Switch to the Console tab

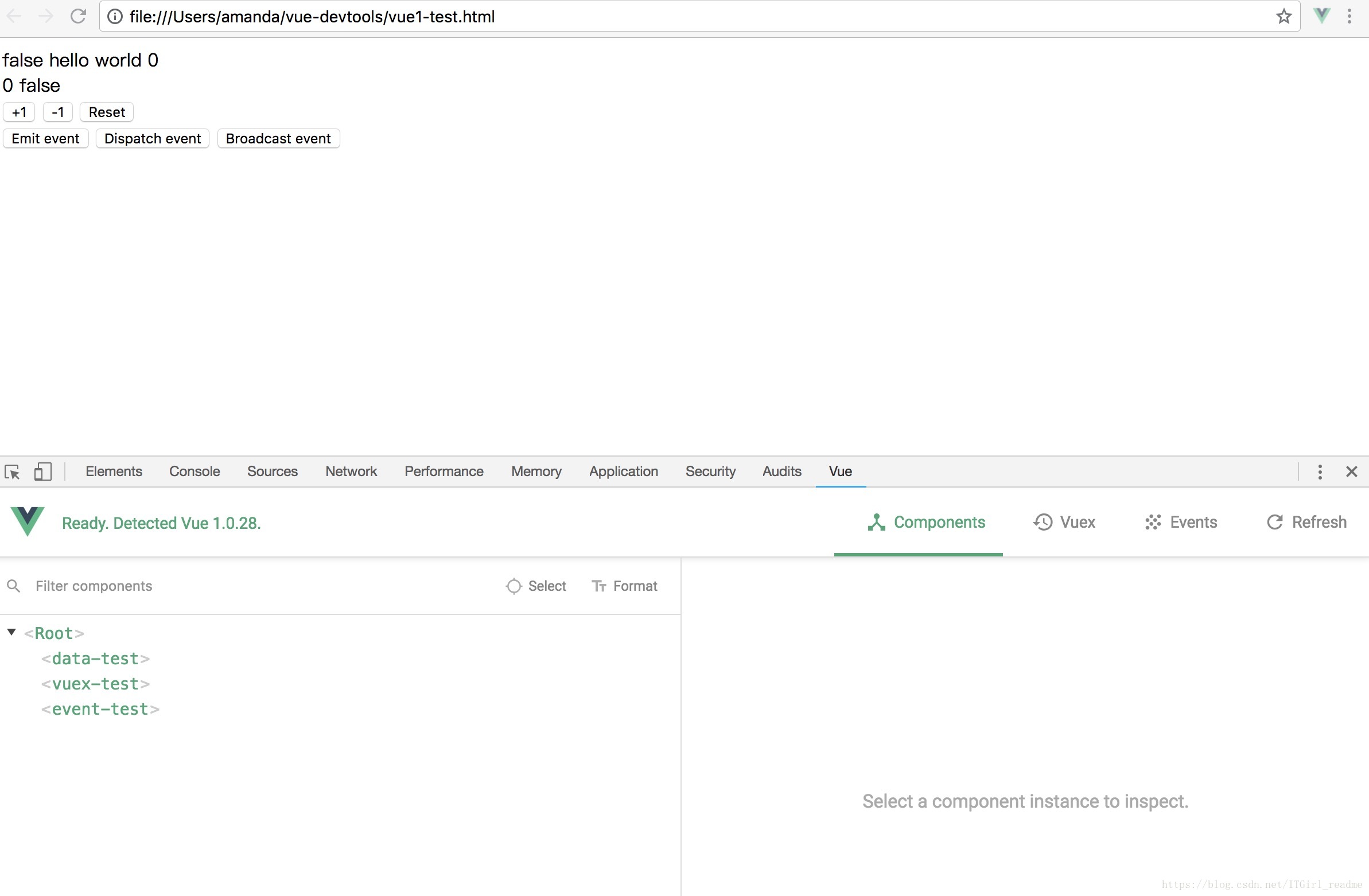[x=195, y=472]
